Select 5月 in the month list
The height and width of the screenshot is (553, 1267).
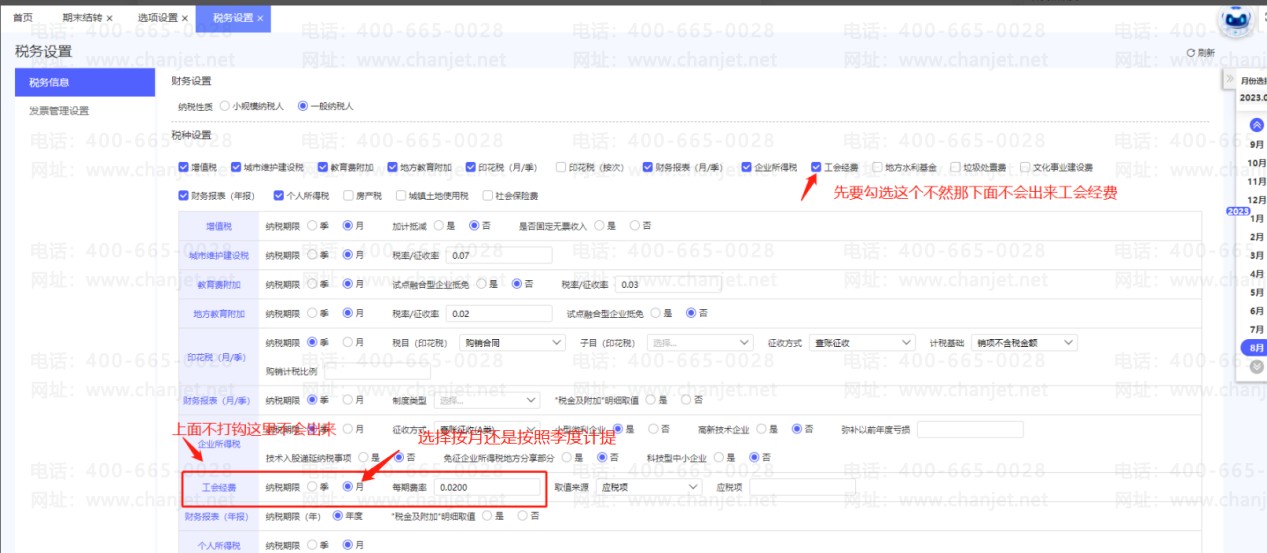point(1257,292)
